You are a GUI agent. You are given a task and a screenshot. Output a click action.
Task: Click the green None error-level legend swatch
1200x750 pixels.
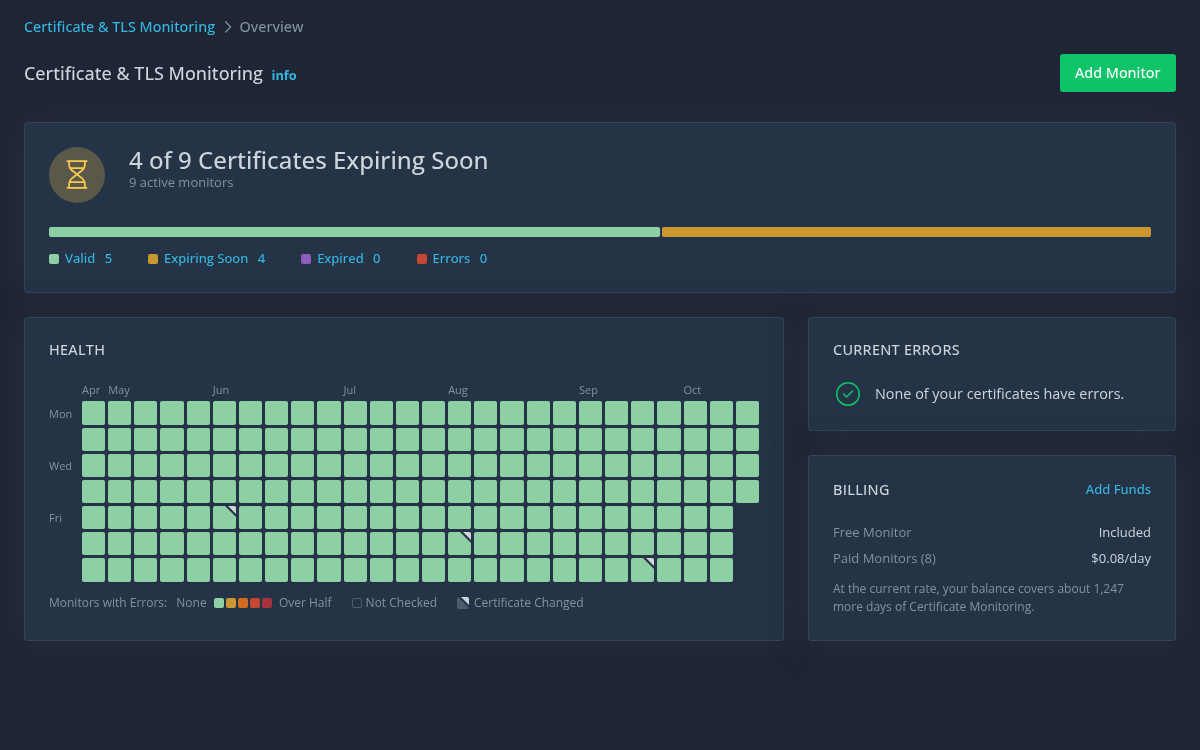[x=219, y=603]
